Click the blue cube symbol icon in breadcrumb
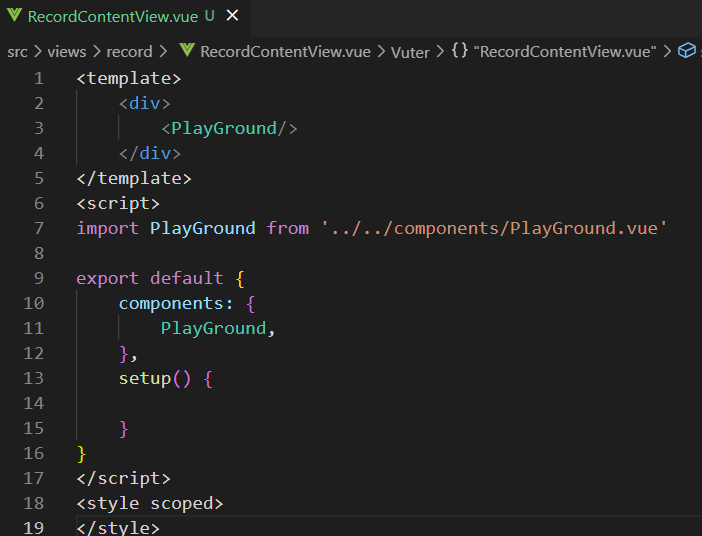Image resolution: width=702 pixels, height=536 pixels. (687, 51)
